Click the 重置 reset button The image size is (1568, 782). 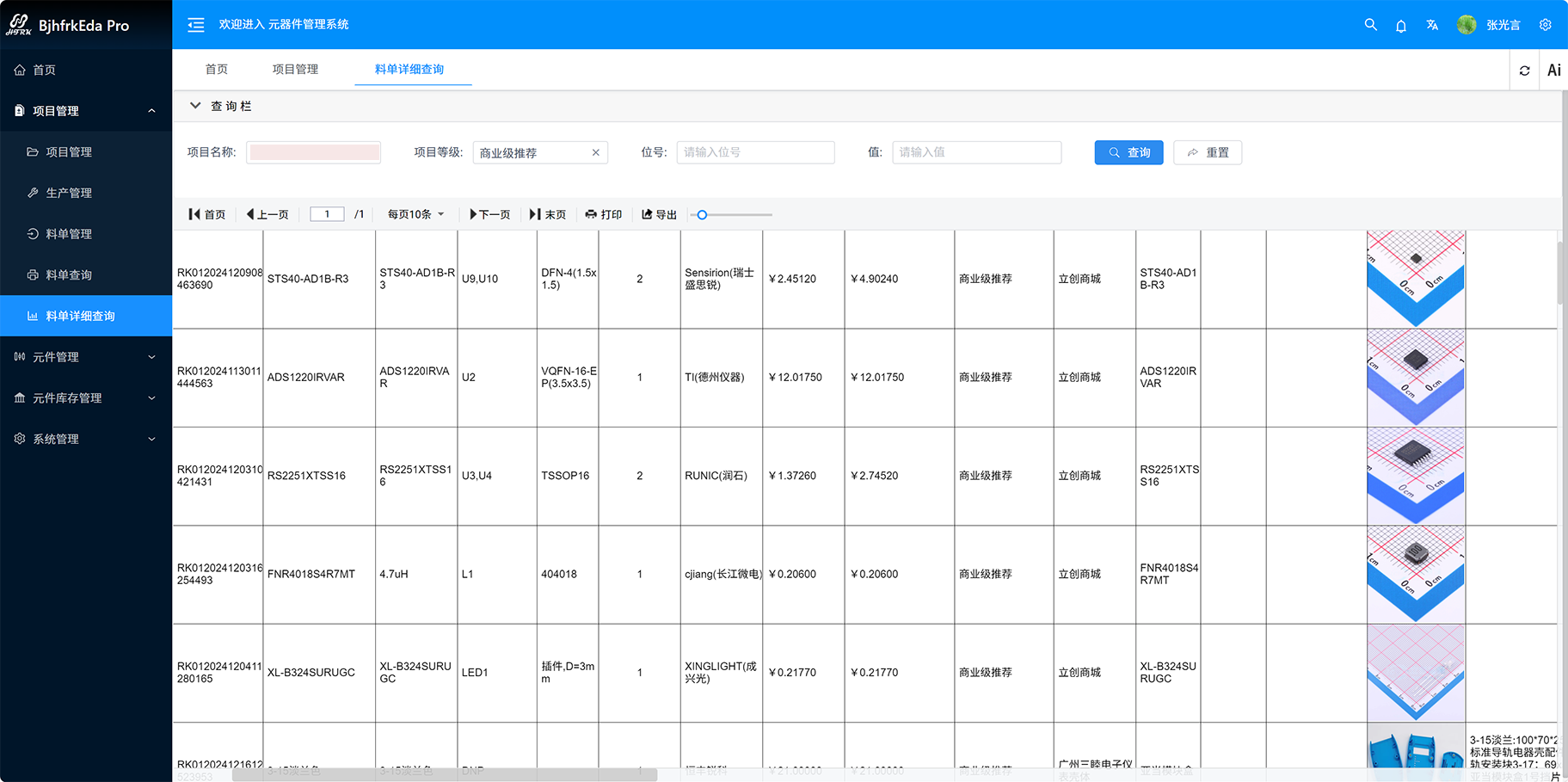click(1208, 152)
